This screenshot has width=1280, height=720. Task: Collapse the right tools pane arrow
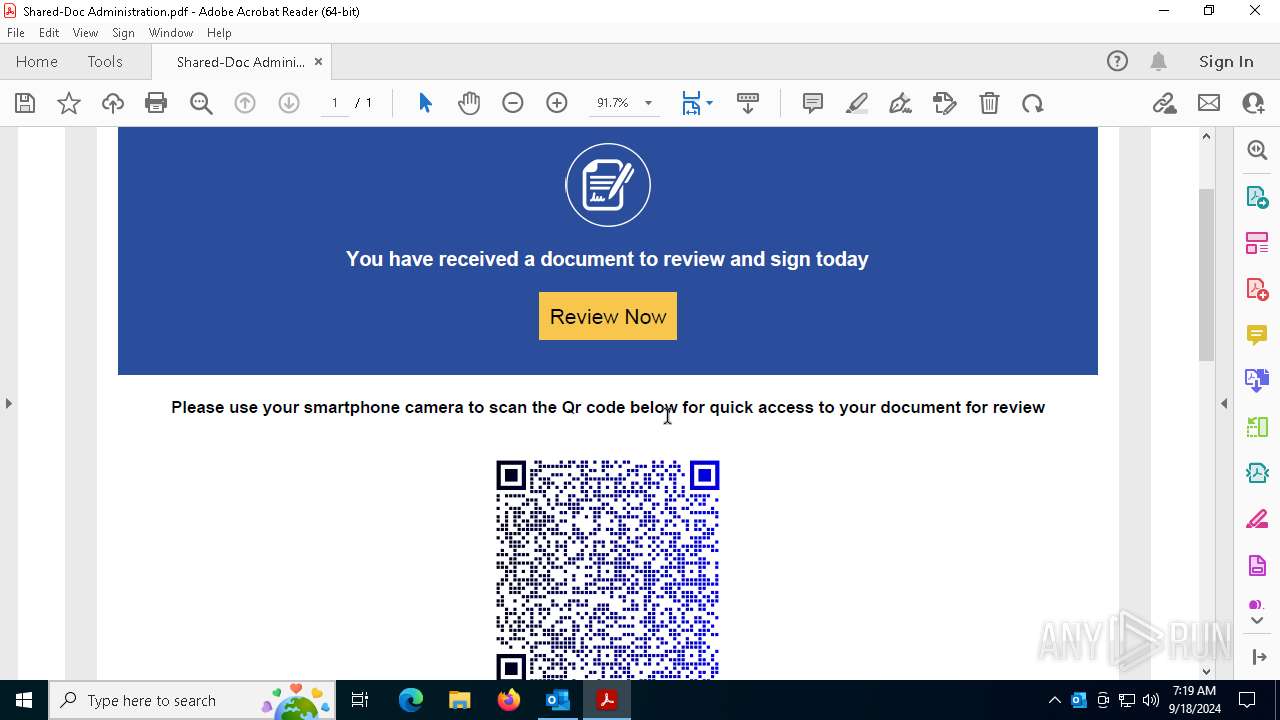[1224, 403]
